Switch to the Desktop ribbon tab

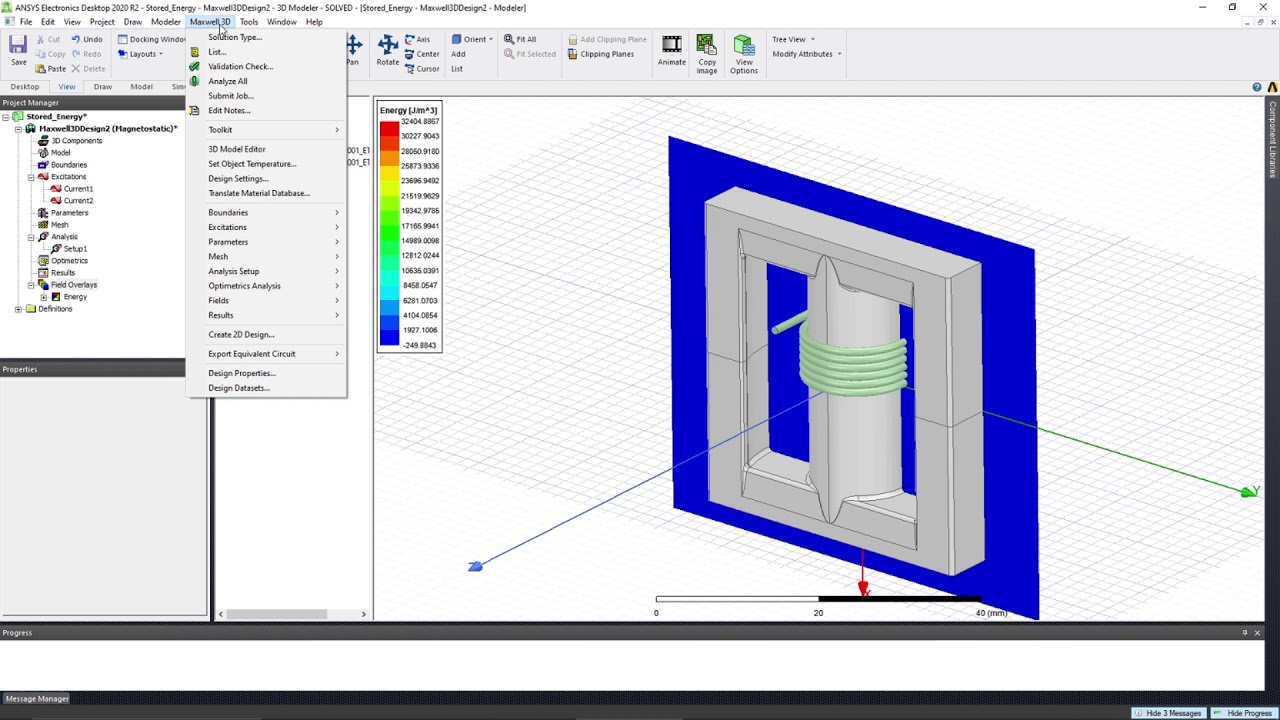(25, 87)
